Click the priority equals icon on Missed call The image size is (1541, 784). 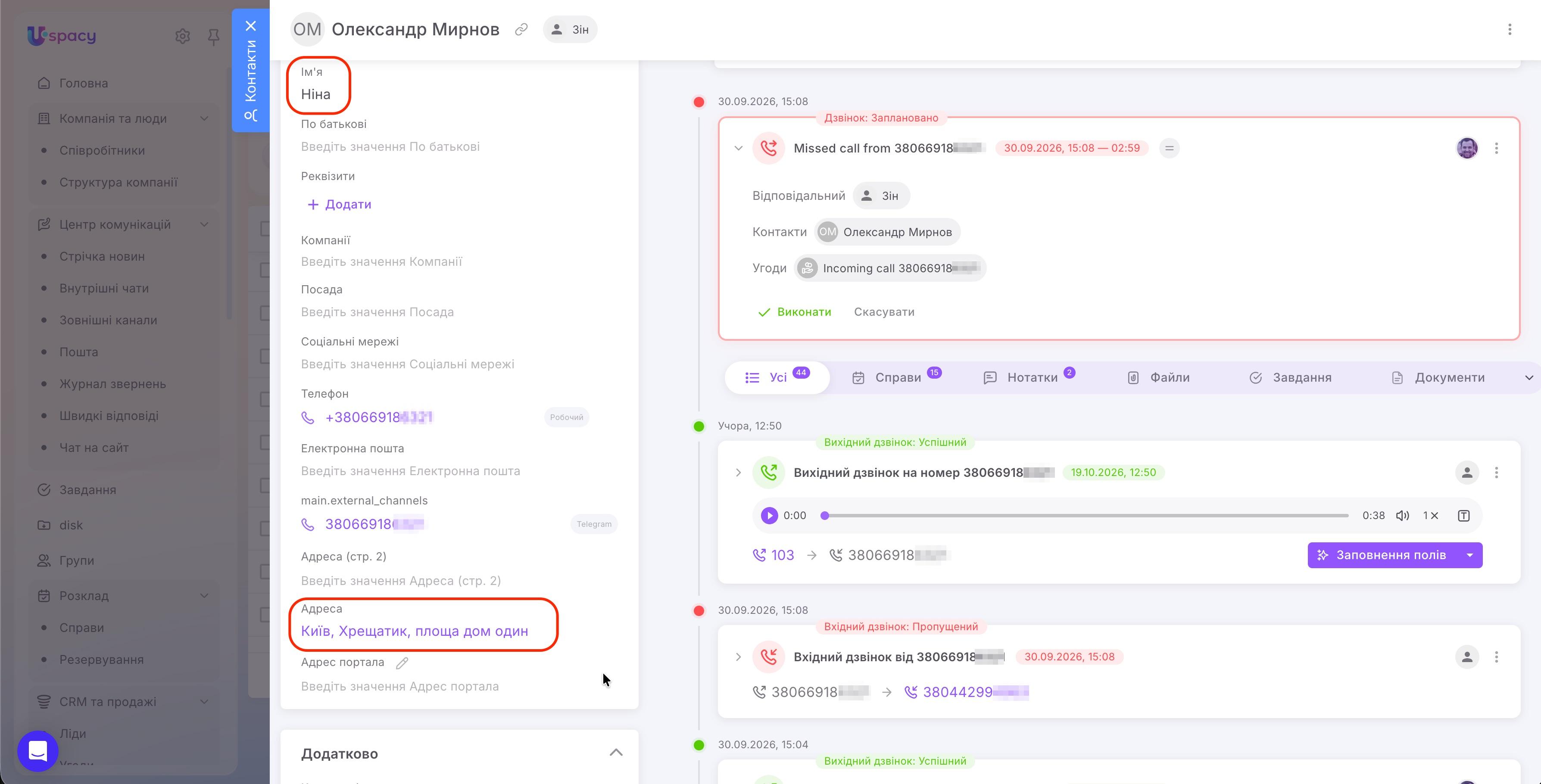pos(1169,148)
